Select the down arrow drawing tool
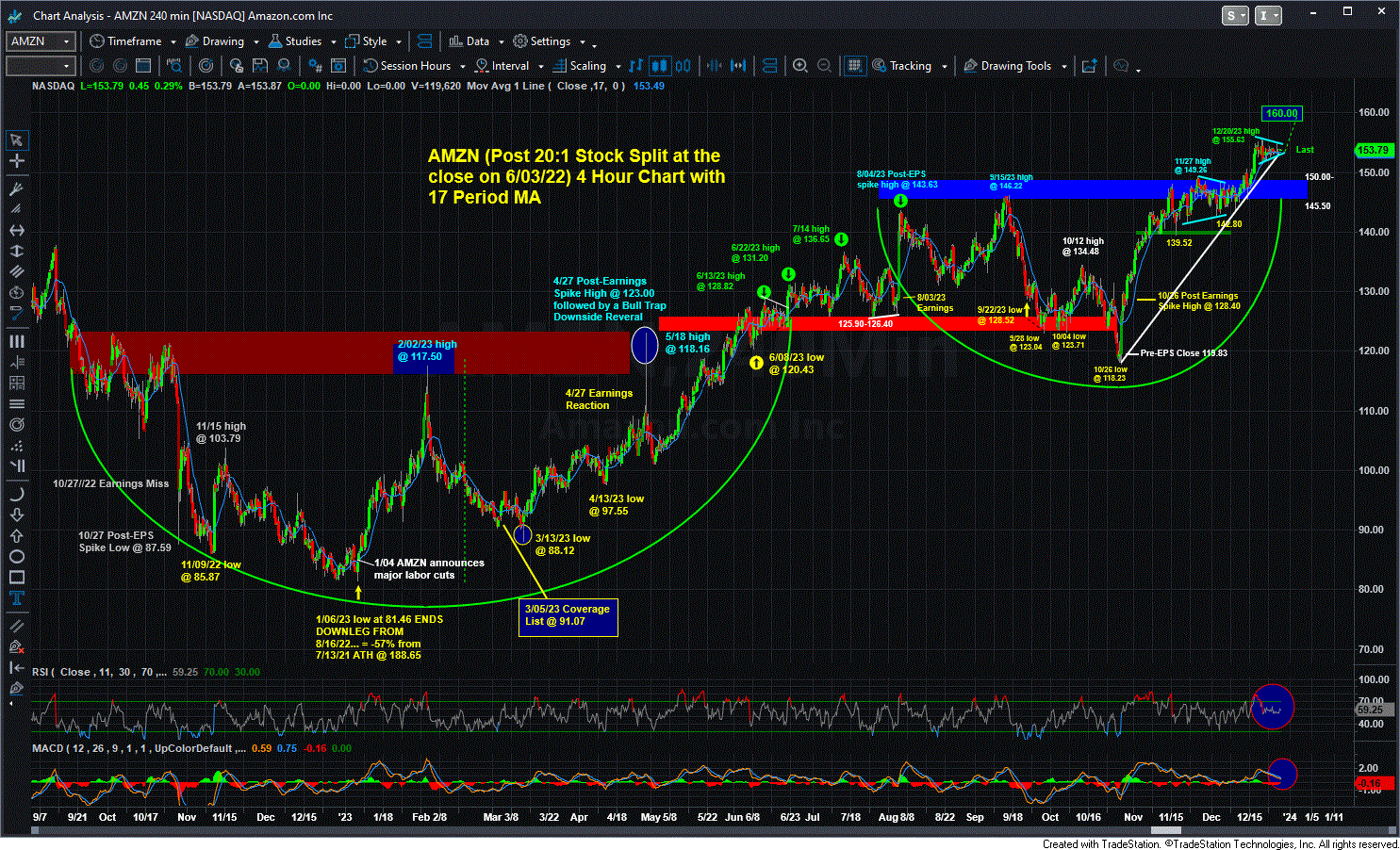1400x850 pixels. (x=16, y=515)
